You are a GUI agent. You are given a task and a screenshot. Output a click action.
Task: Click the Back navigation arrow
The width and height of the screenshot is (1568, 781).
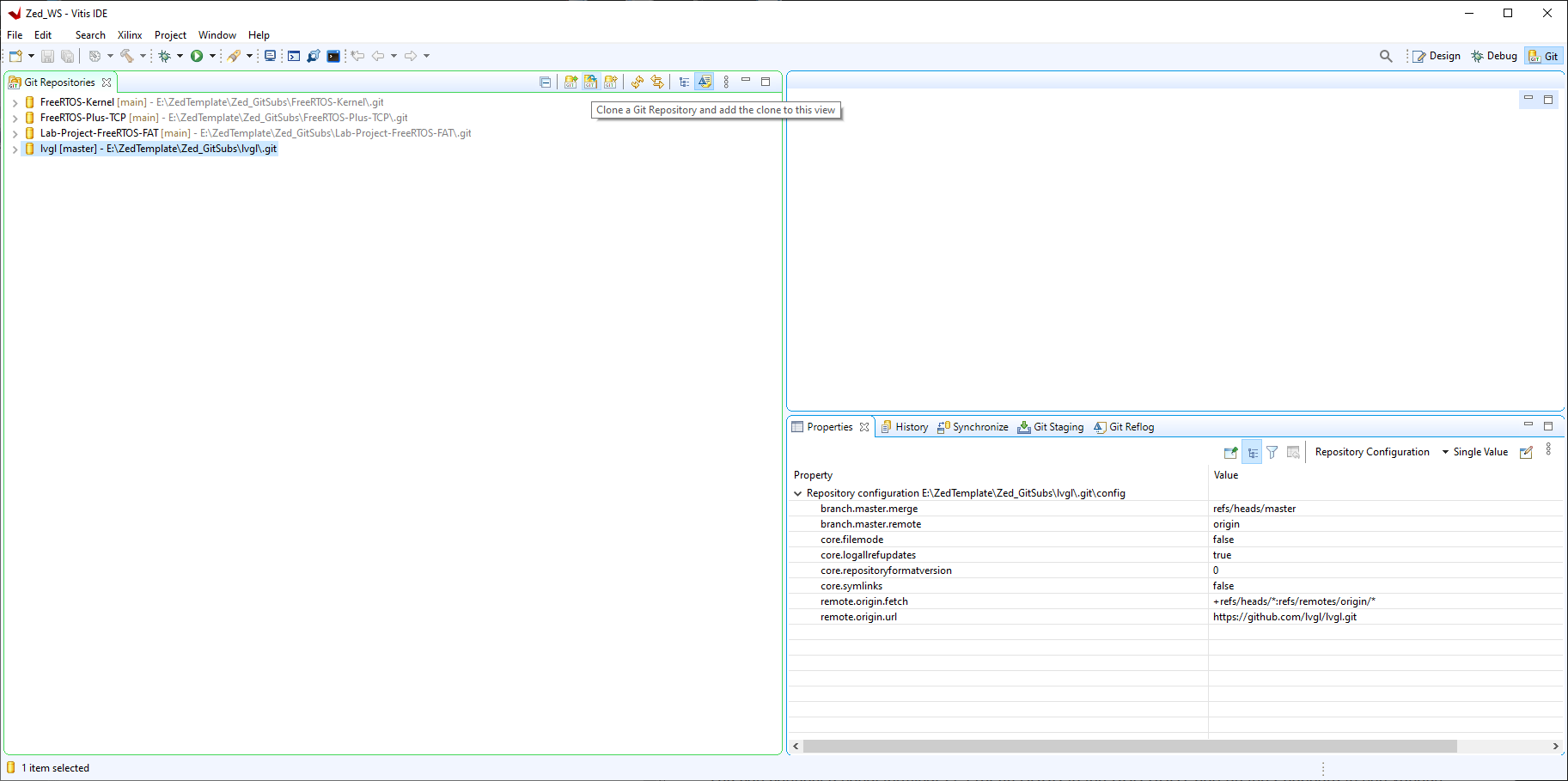[x=377, y=56]
